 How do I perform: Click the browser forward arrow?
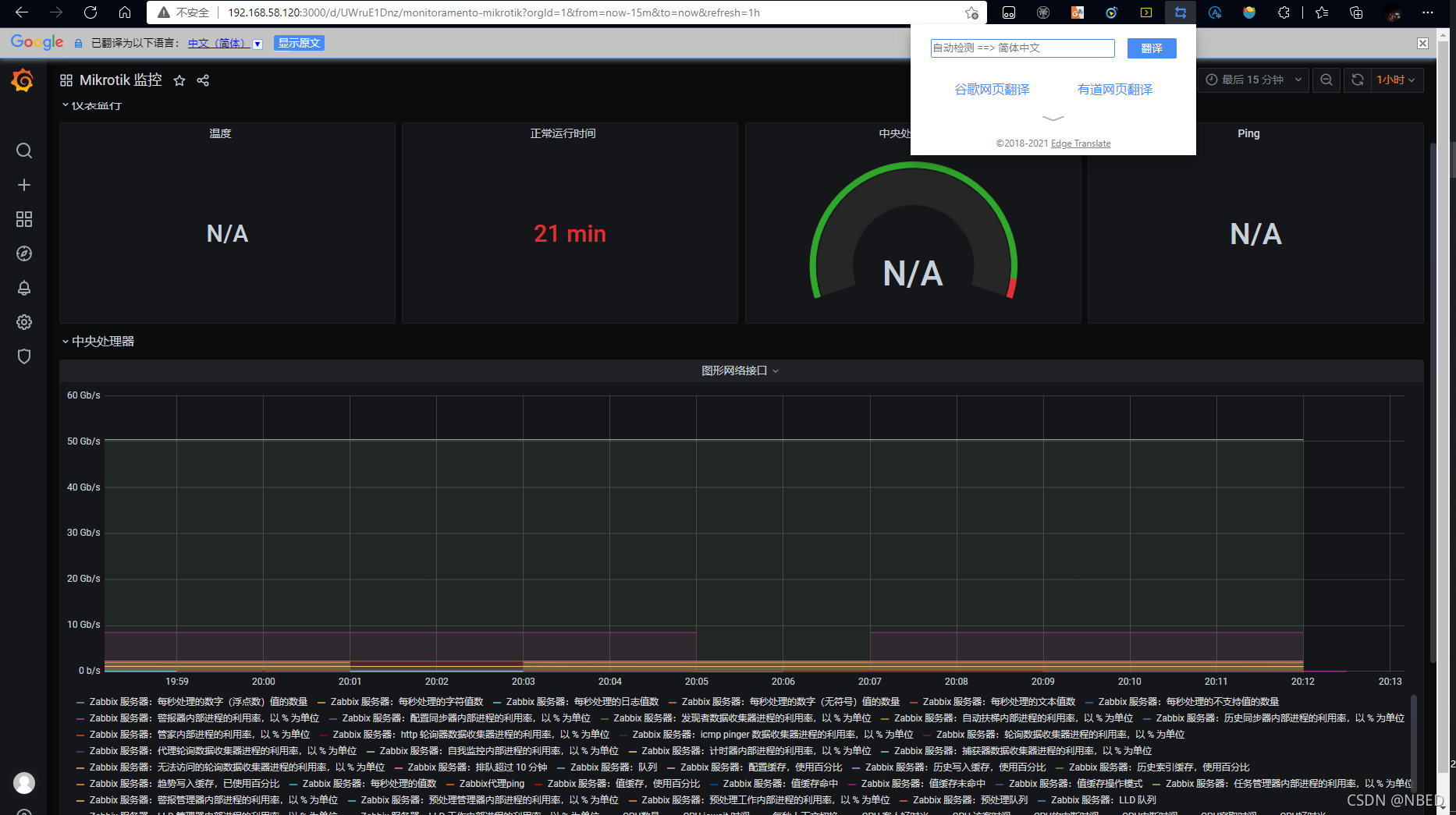coord(56,12)
